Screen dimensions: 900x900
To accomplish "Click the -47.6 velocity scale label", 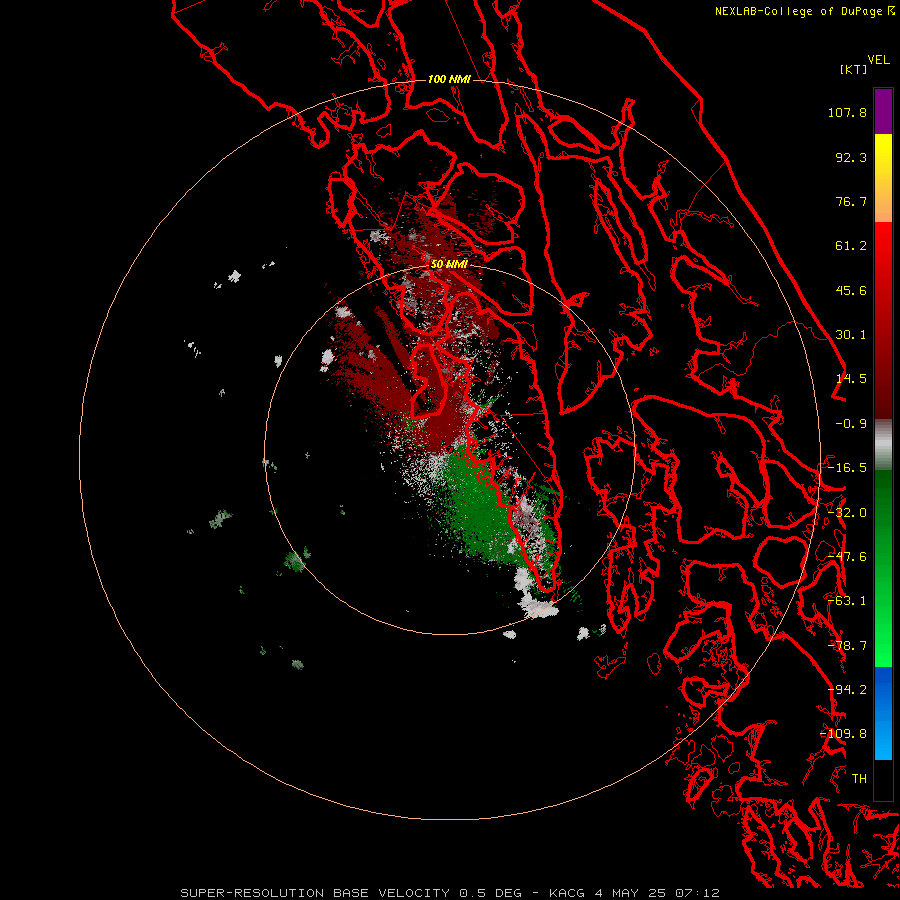I will [847, 557].
